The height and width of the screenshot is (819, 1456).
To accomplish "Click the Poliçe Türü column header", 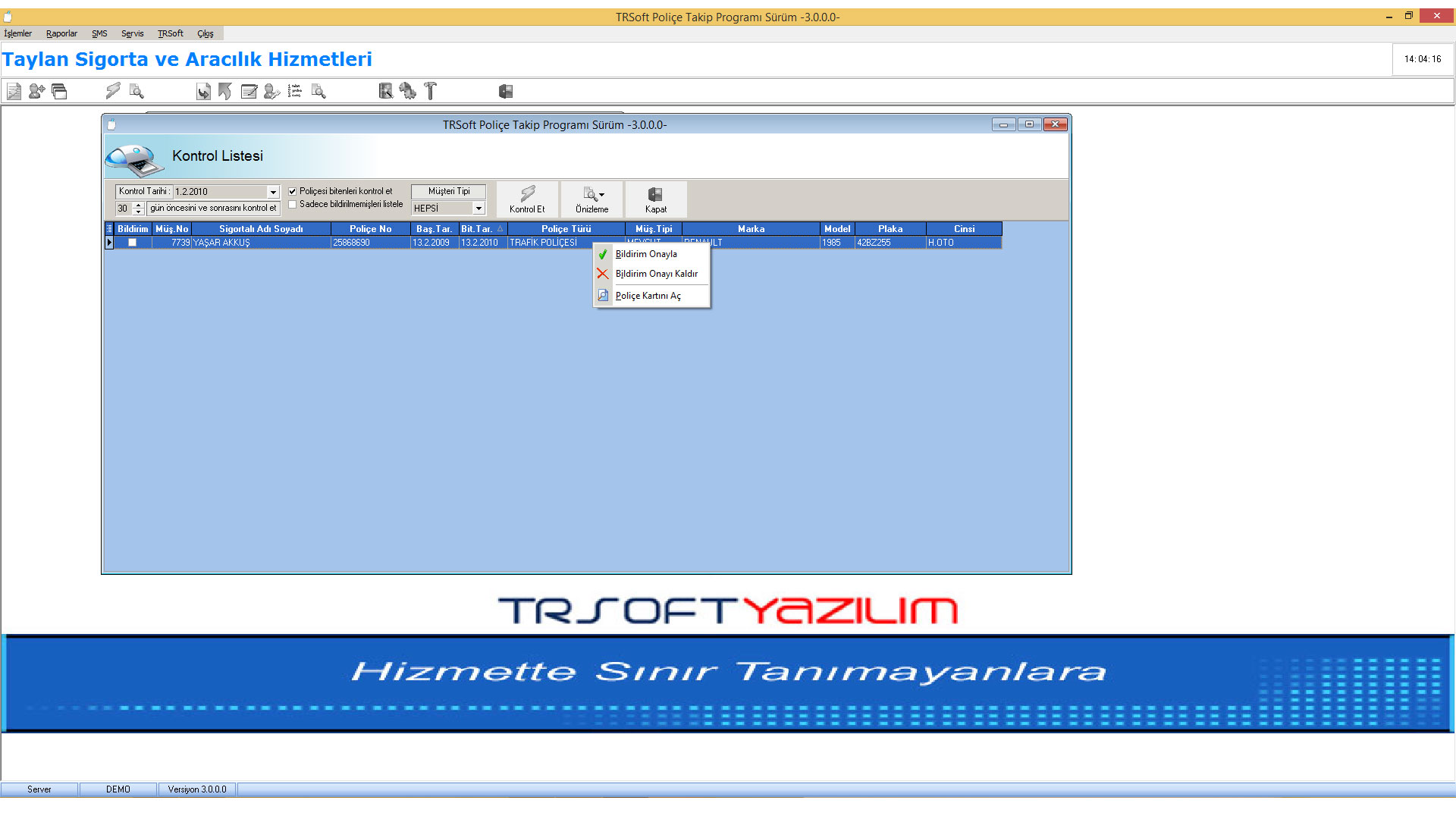I will pos(566,229).
